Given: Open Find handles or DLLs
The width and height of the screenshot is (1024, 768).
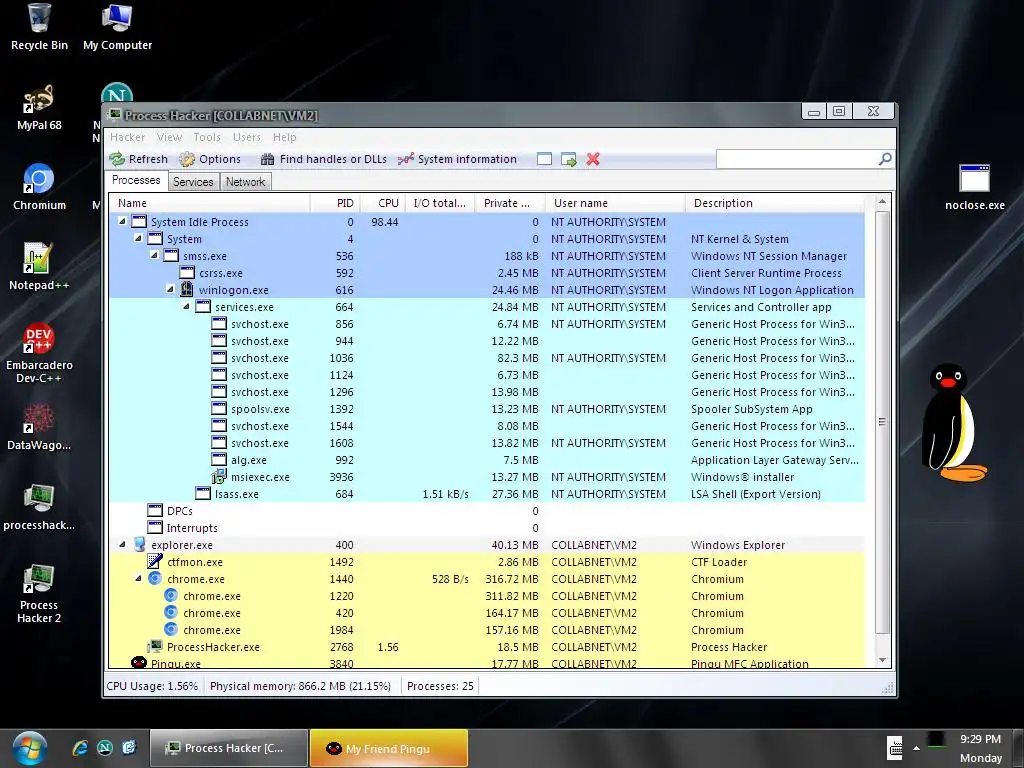Looking at the screenshot, I should click(x=323, y=159).
